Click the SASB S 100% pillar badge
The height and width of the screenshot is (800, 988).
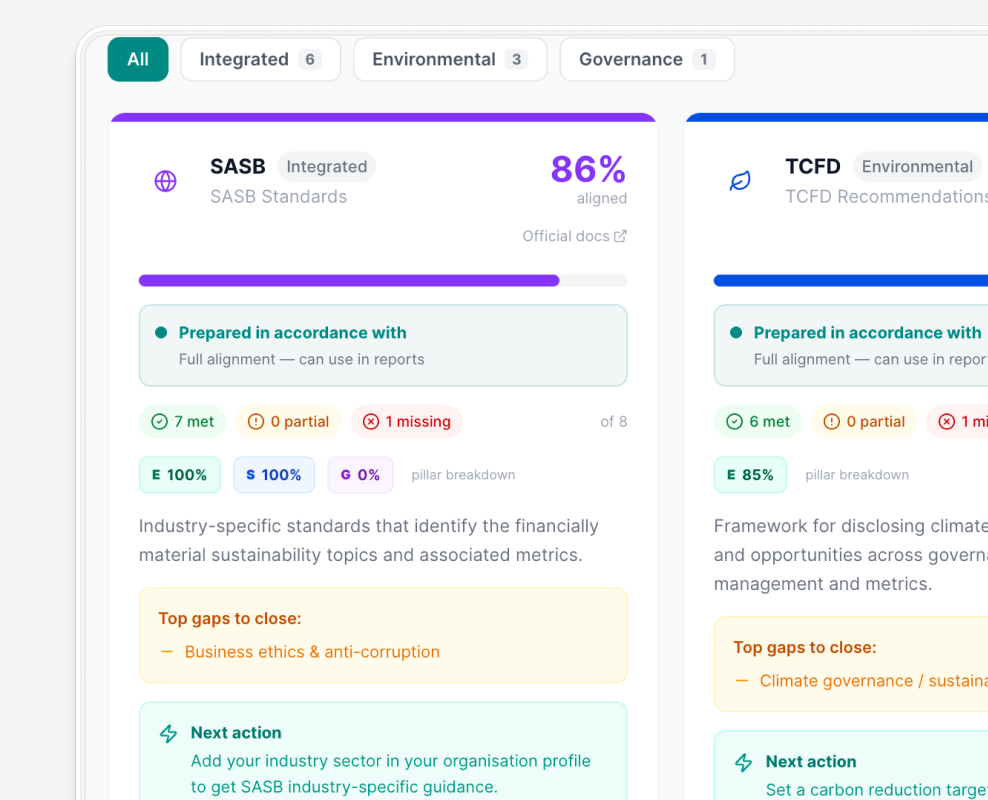click(273, 475)
